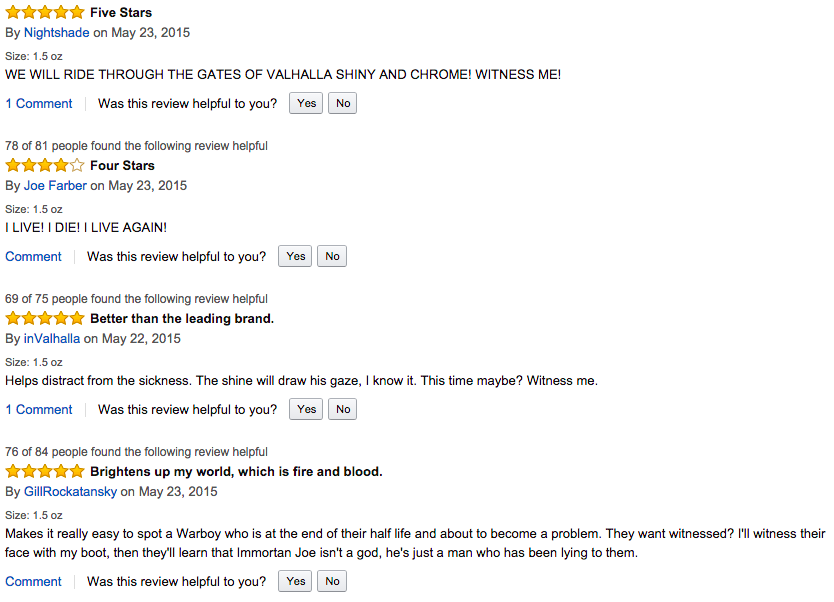Mark Joe Farber's review as helpful with Yes
Viewport: 834px width, 602px height.
[x=295, y=256]
